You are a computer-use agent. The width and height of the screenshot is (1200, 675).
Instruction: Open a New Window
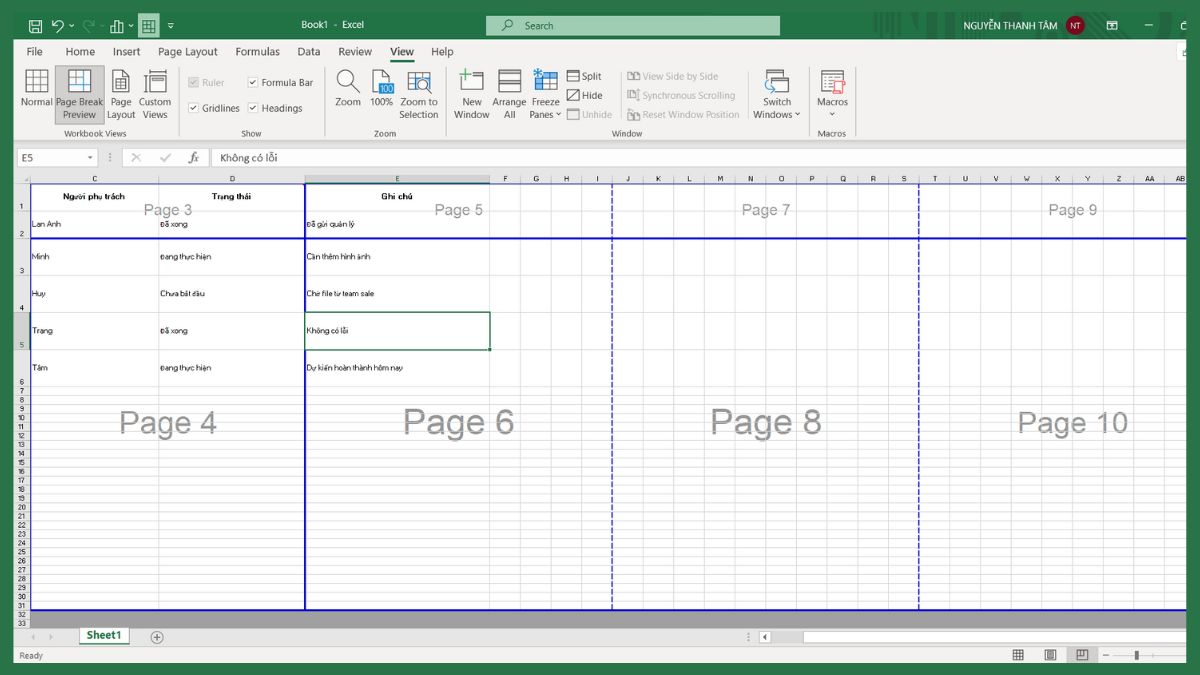(x=471, y=93)
